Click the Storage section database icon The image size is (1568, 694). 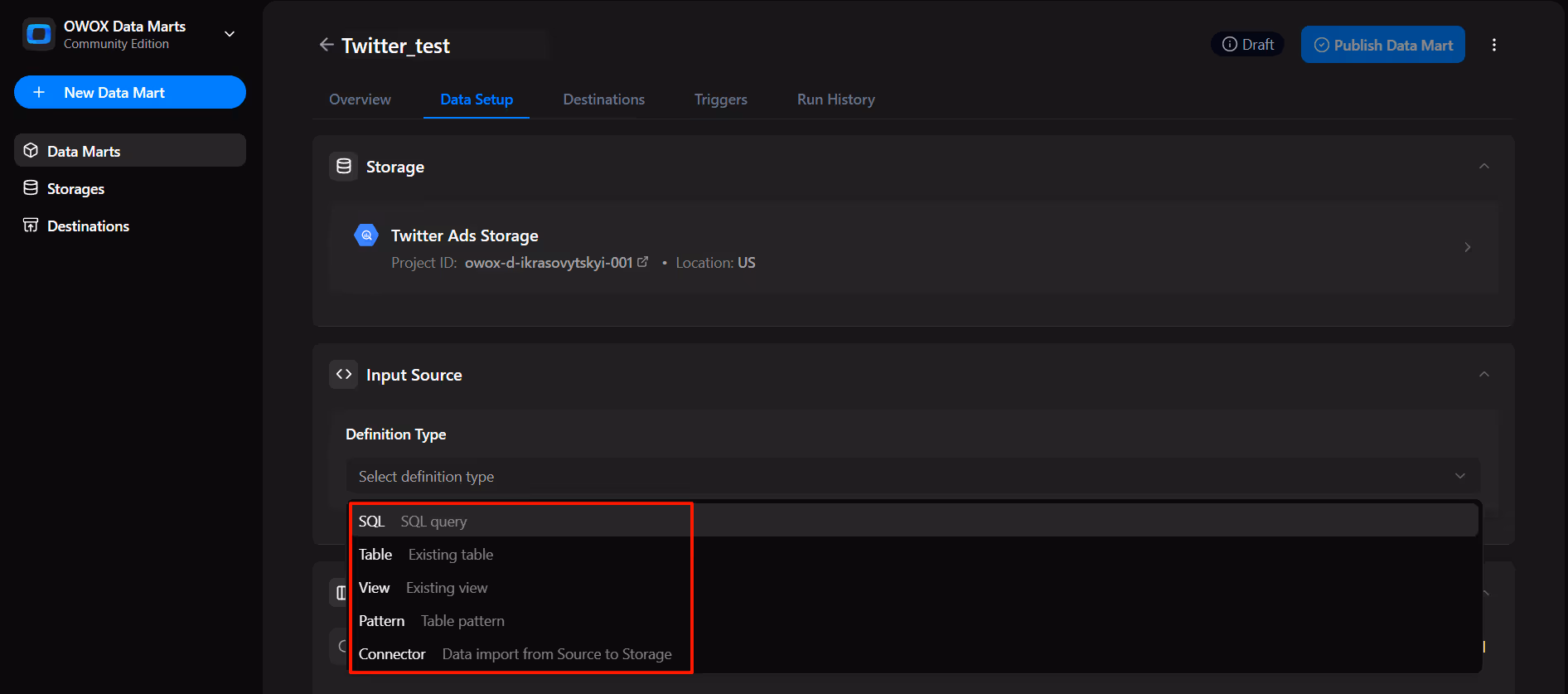click(x=344, y=167)
